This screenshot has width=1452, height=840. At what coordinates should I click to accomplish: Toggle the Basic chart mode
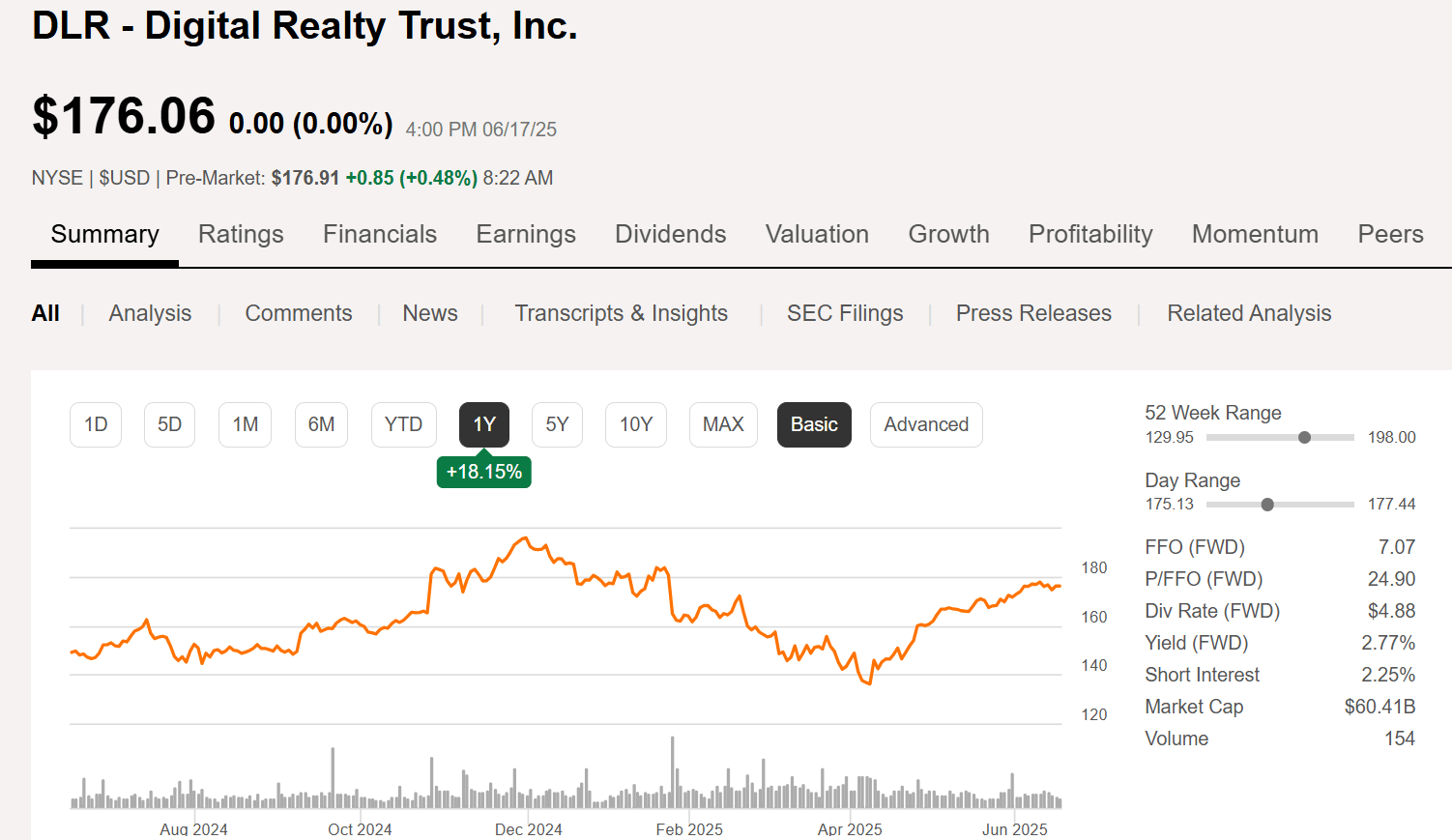[x=814, y=424]
